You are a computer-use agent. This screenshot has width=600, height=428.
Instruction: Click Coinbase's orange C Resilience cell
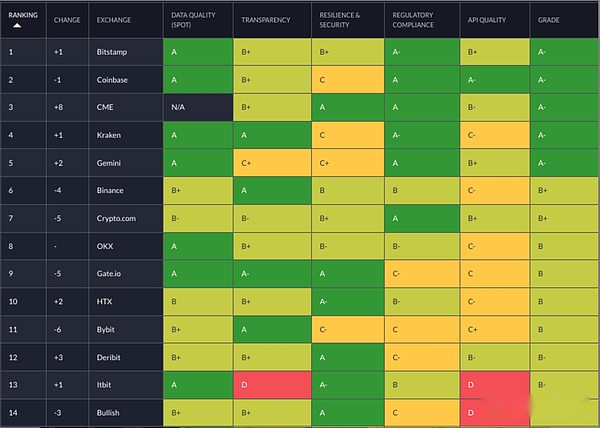pyautogui.click(x=348, y=80)
